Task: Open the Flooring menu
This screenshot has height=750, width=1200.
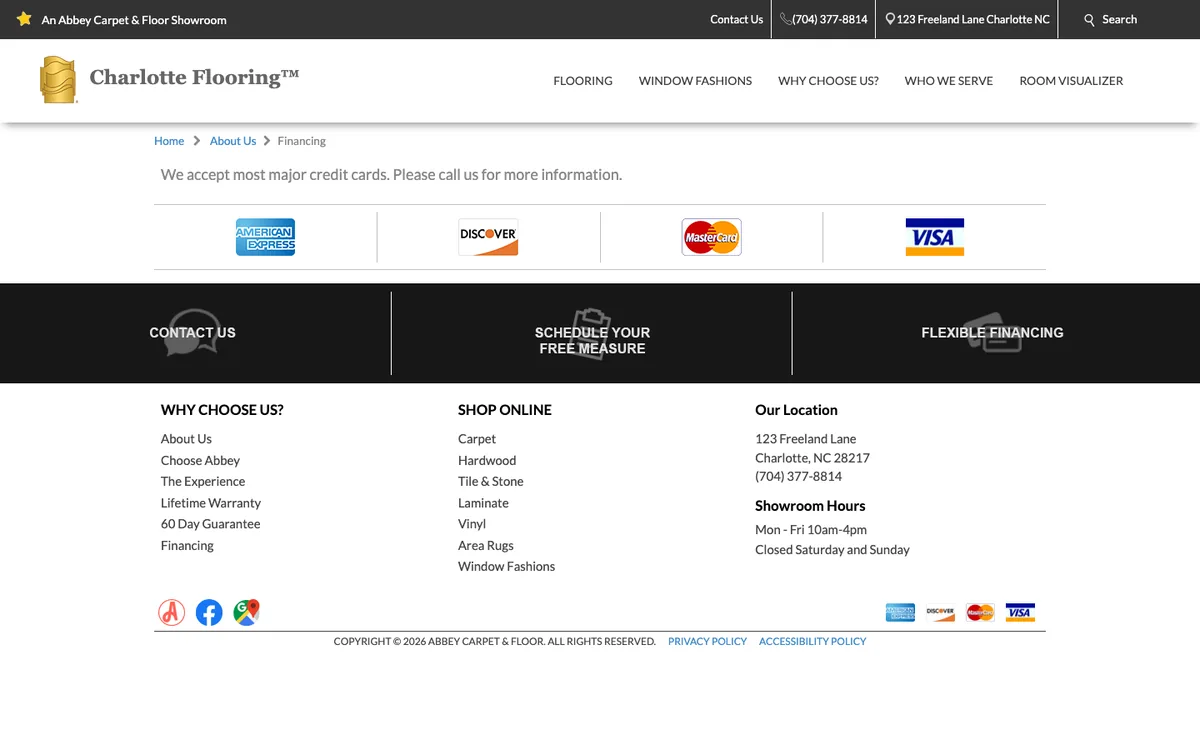Action: point(583,81)
